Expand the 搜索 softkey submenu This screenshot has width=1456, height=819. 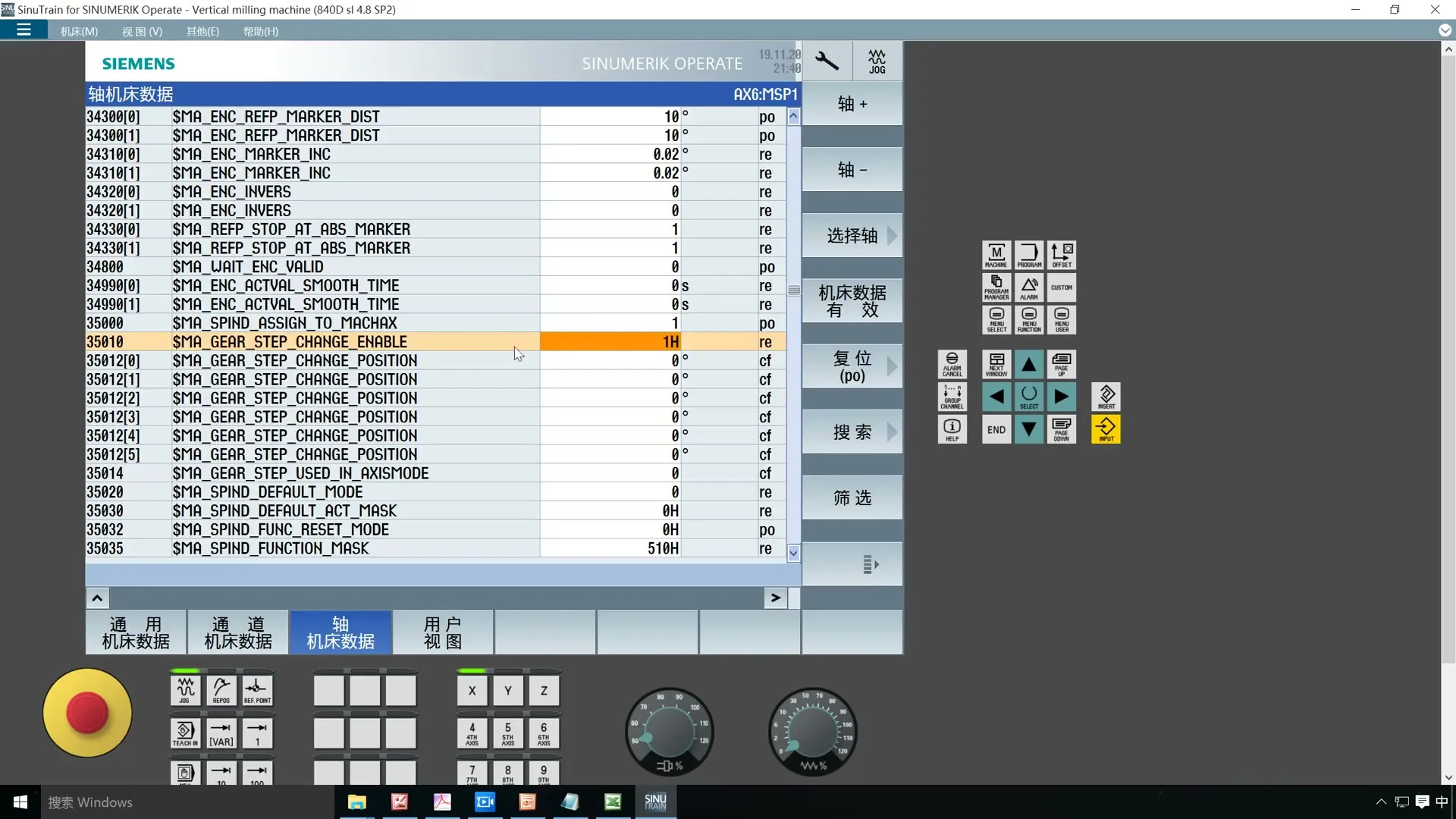pos(852,432)
